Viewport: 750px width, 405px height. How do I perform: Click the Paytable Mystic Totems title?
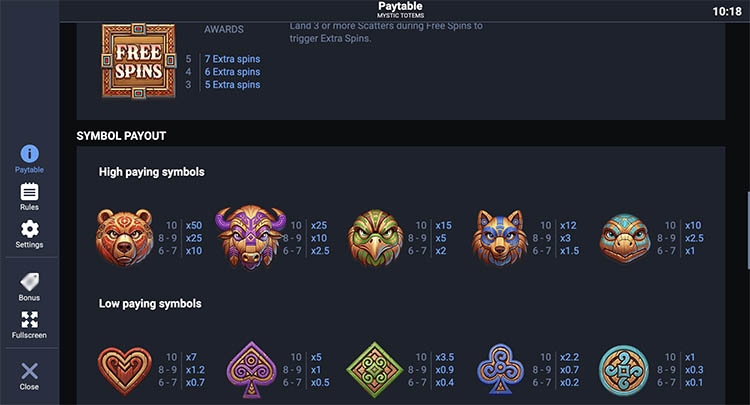[x=400, y=10]
